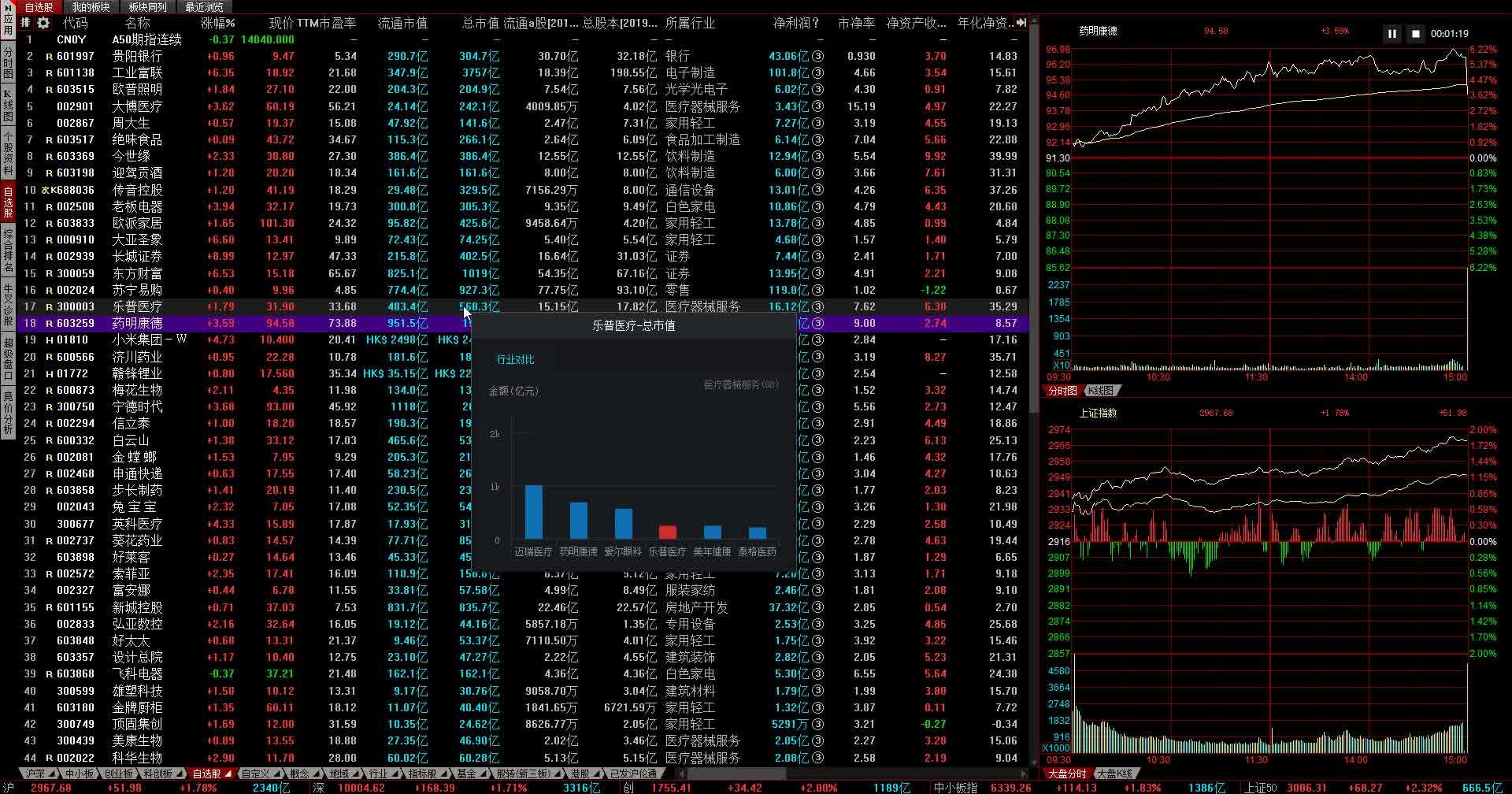Click the H marker for 01810 小米集团
Screen dimensions: 1512x794
pos(49,340)
